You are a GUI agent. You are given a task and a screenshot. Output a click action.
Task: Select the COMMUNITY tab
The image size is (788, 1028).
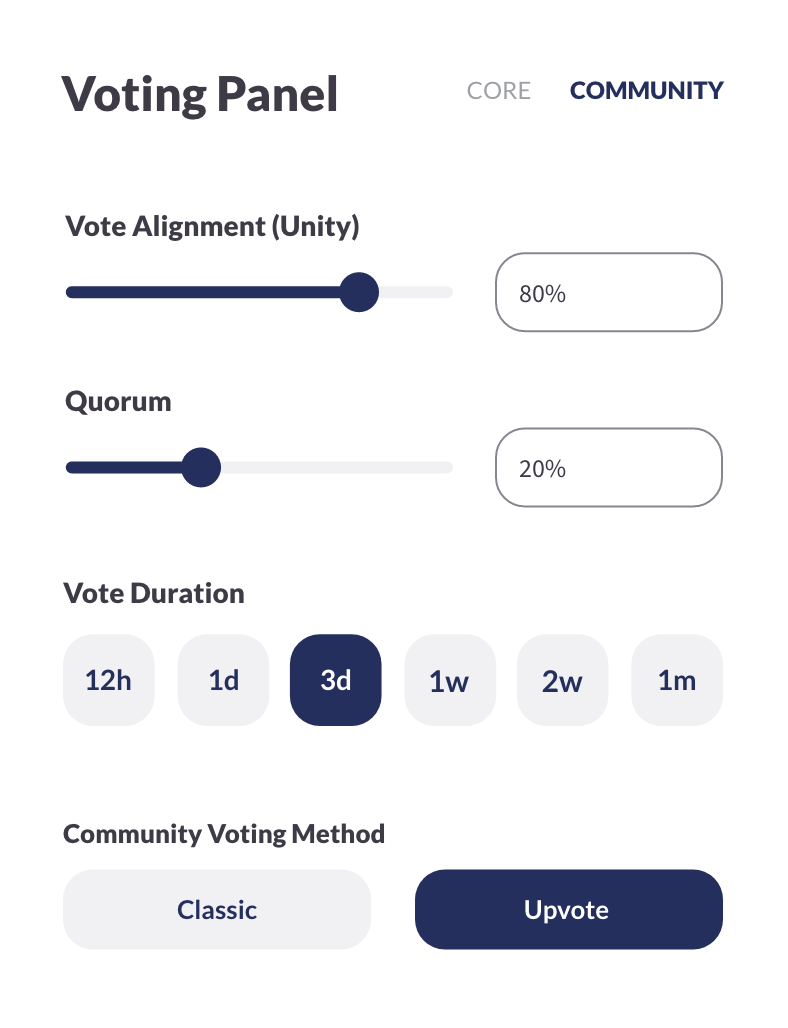click(x=646, y=90)
